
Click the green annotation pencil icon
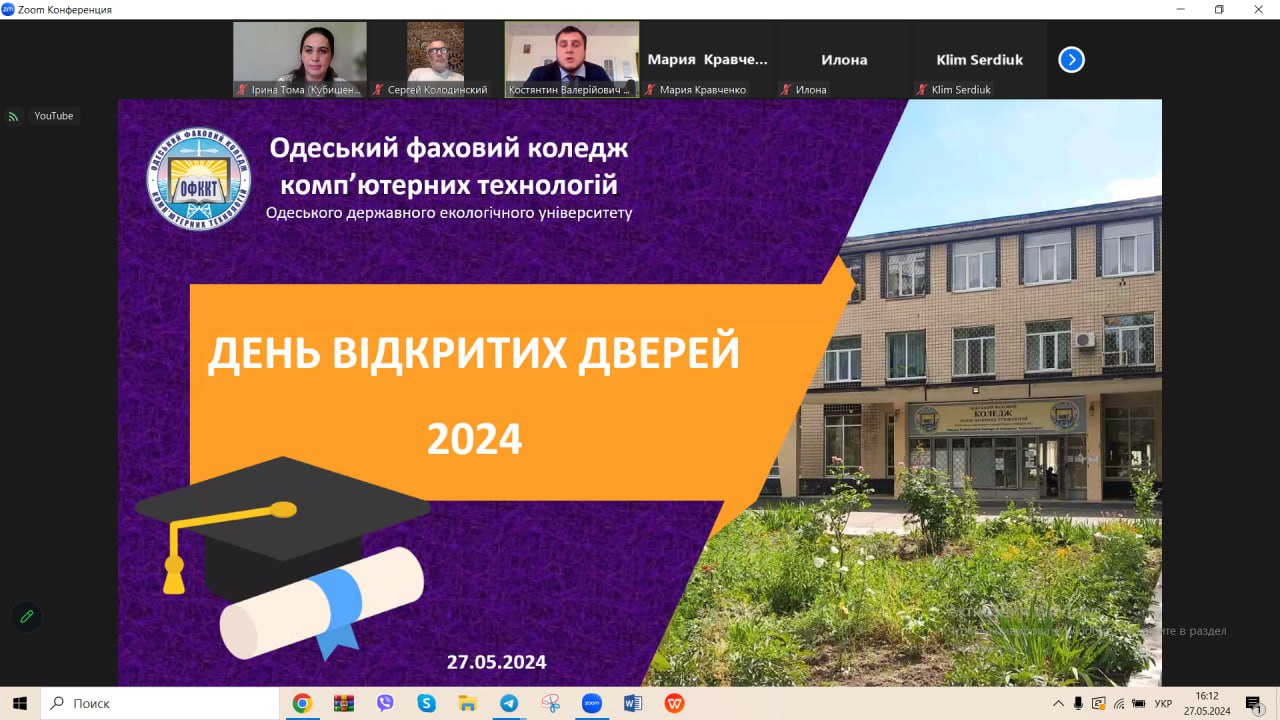[x=27, y=616]
